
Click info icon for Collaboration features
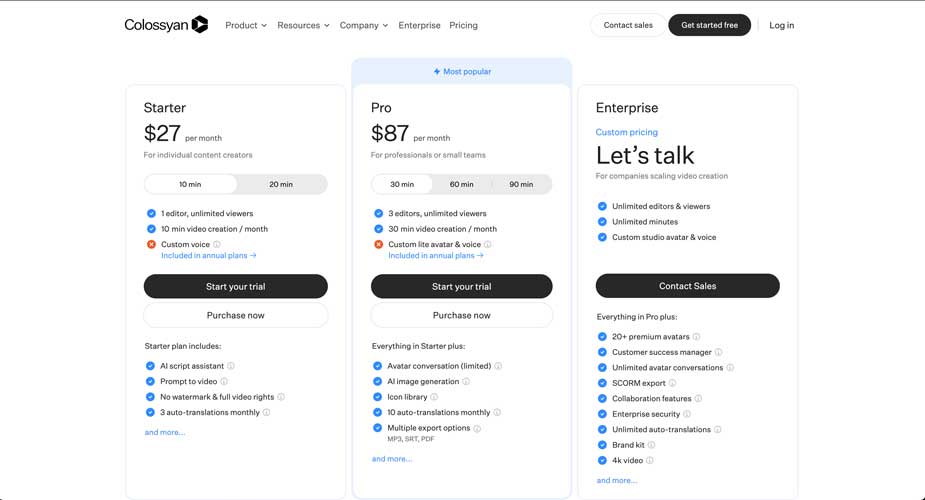coord(698,399)
